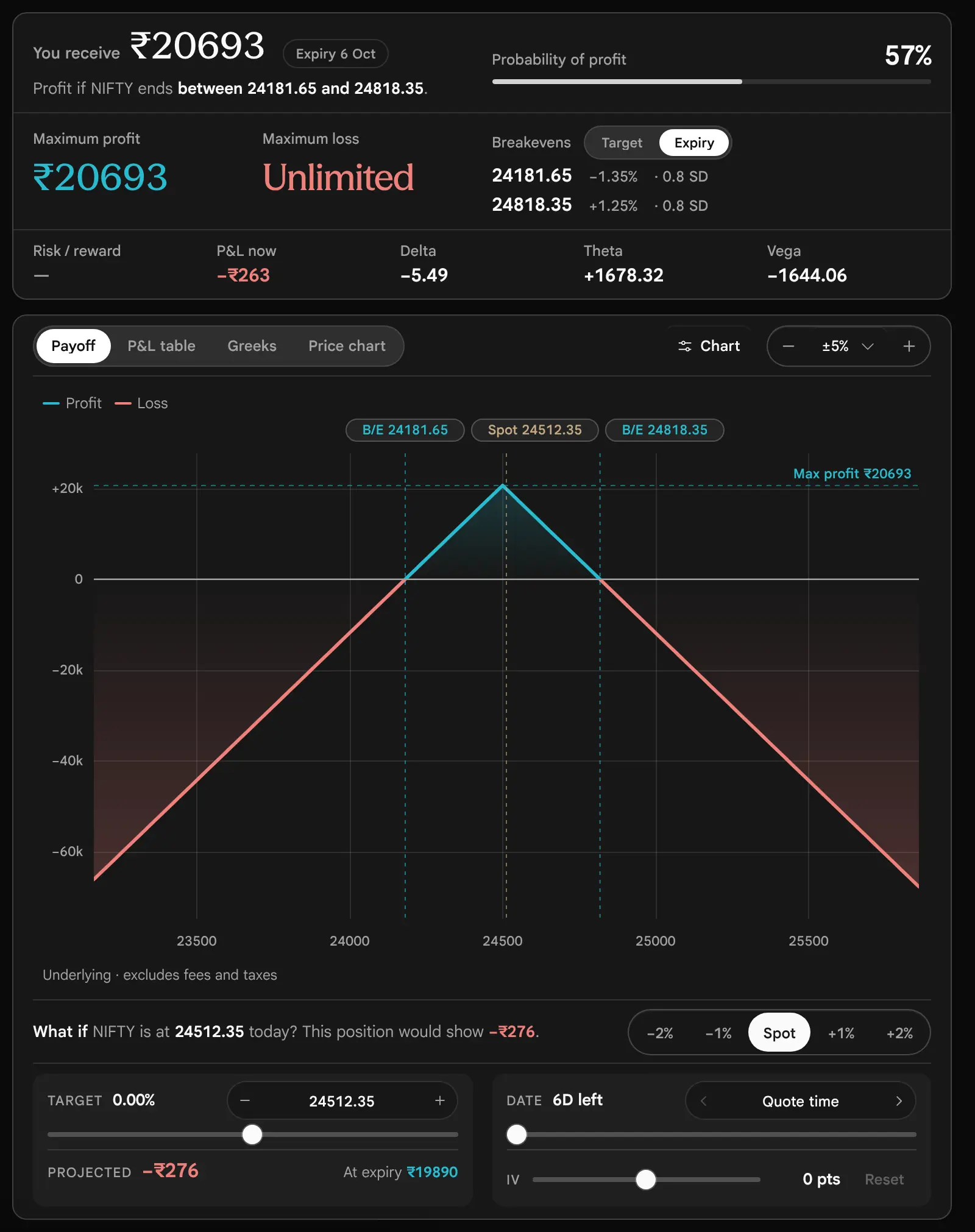
Task: Click the target price slider handle
Action: coord(252,1134)
